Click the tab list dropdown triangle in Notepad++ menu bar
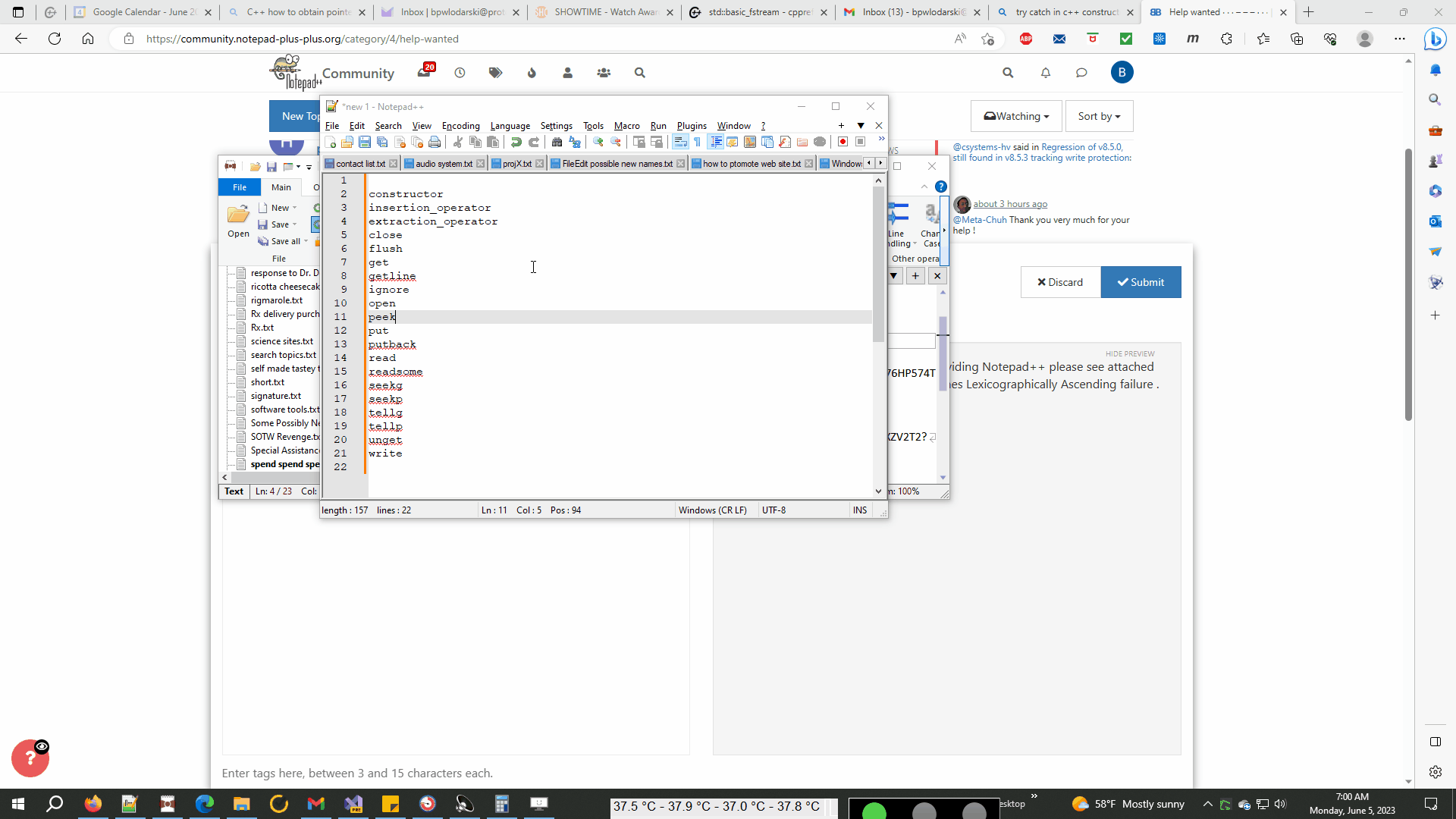The image size is (1456, 819). 861,126
